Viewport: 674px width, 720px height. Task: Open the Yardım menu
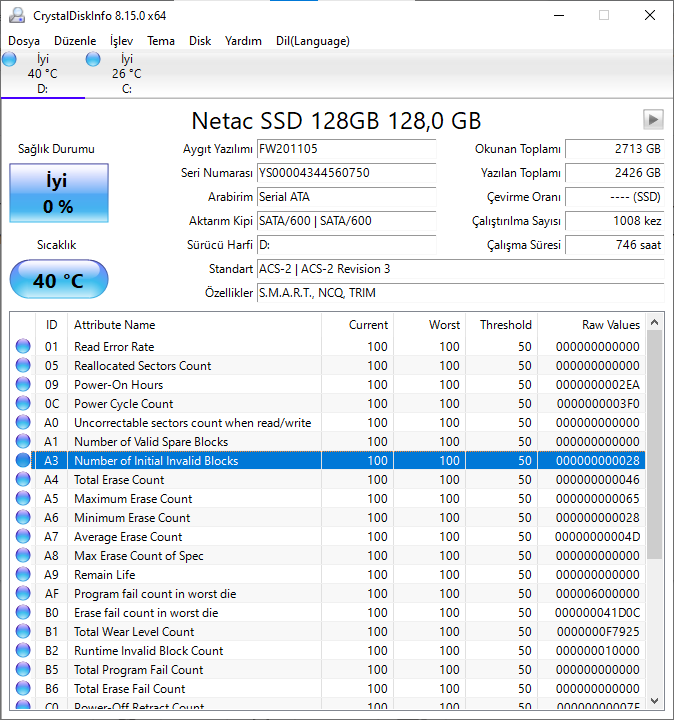tap(243, 41)
